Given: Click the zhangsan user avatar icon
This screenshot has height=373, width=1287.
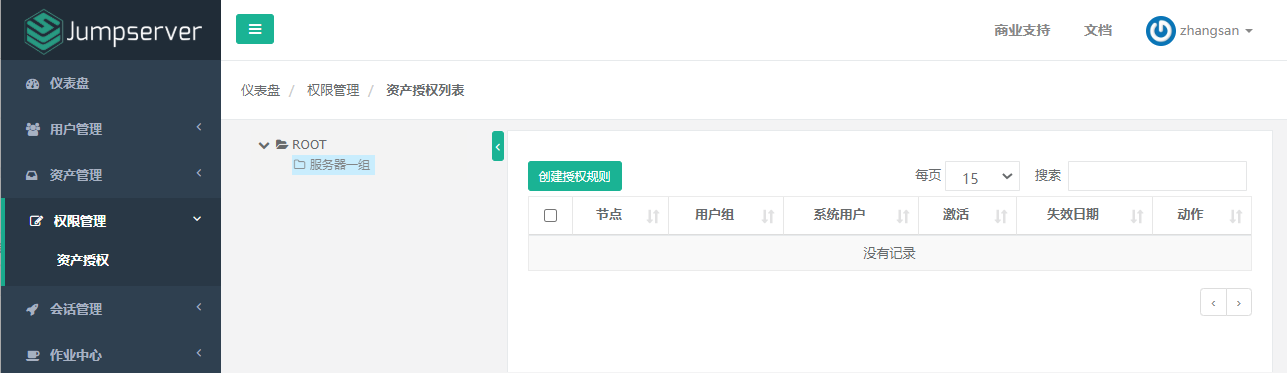Looking at the screenshot, I should (x=1160, y=31).
